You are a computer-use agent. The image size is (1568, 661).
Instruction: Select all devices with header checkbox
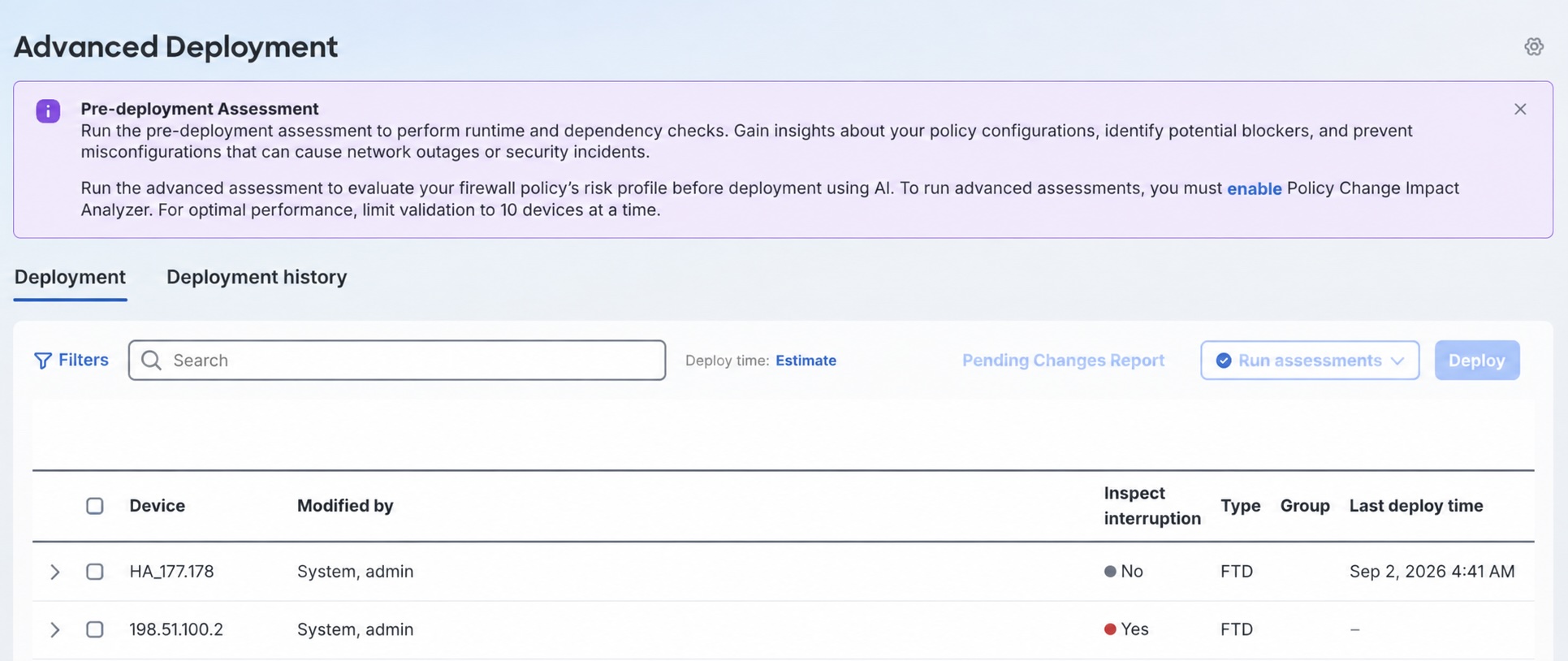tap(95, 506)
